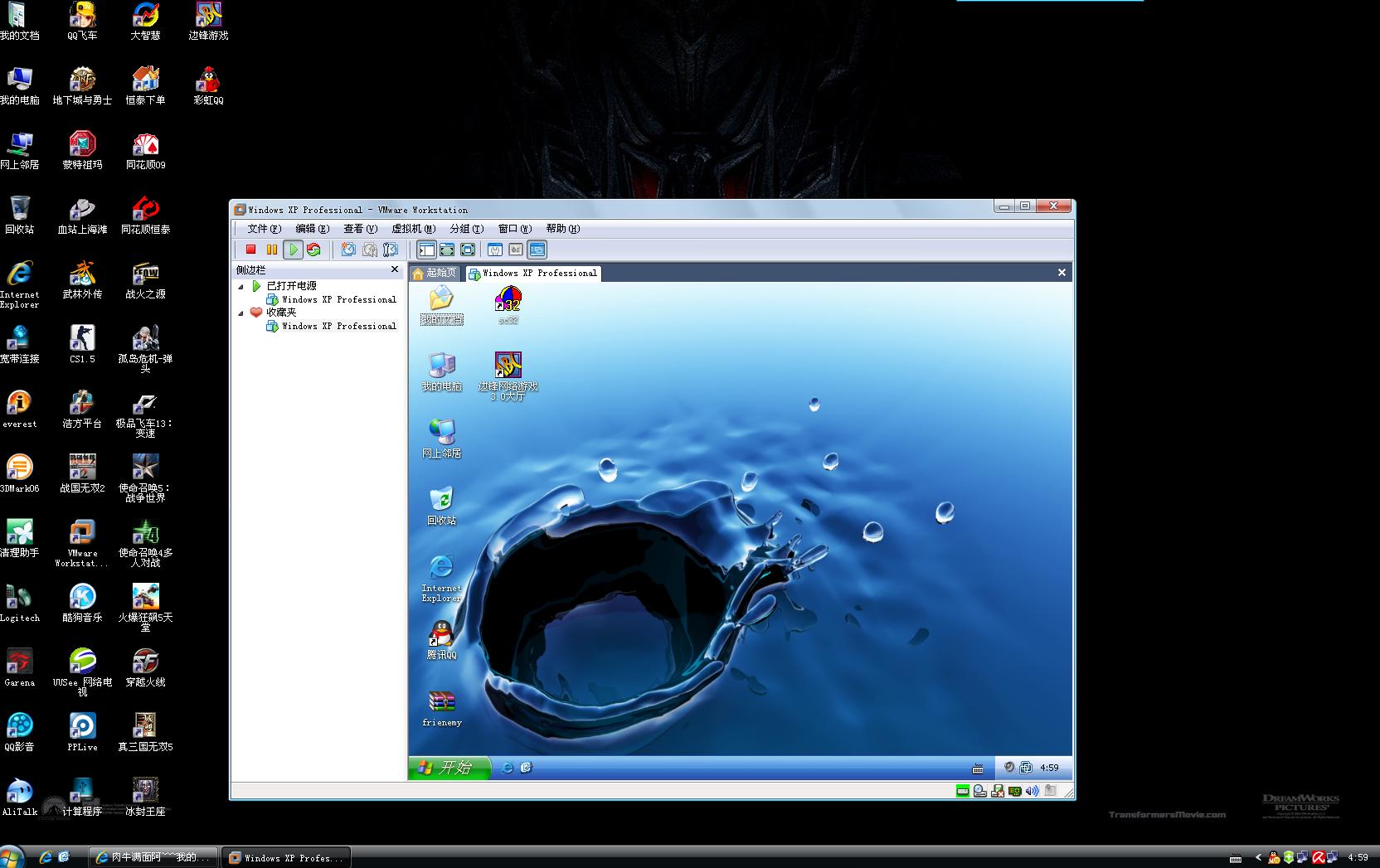The width and height of the screenshot is (1380, 868).
Task: Select the Windows XP Professional VM tab
Action: coord(533,273)
